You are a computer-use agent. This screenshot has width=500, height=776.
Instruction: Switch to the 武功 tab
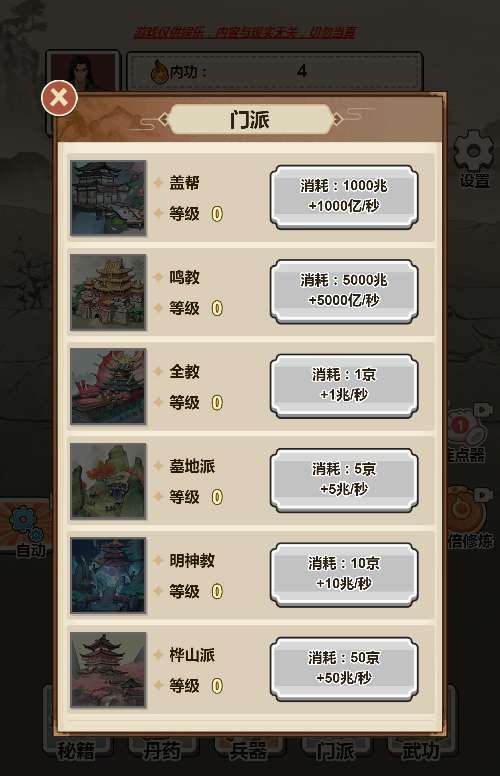421,749
